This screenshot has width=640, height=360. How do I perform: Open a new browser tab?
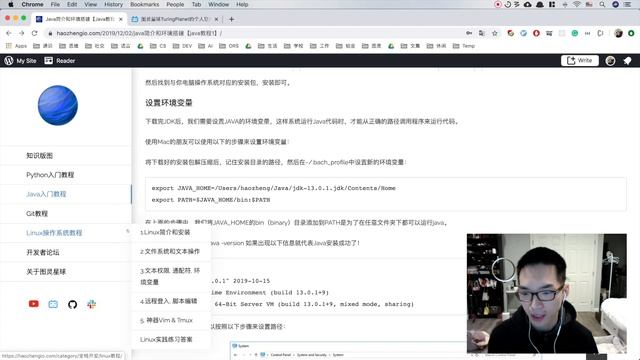231,19
